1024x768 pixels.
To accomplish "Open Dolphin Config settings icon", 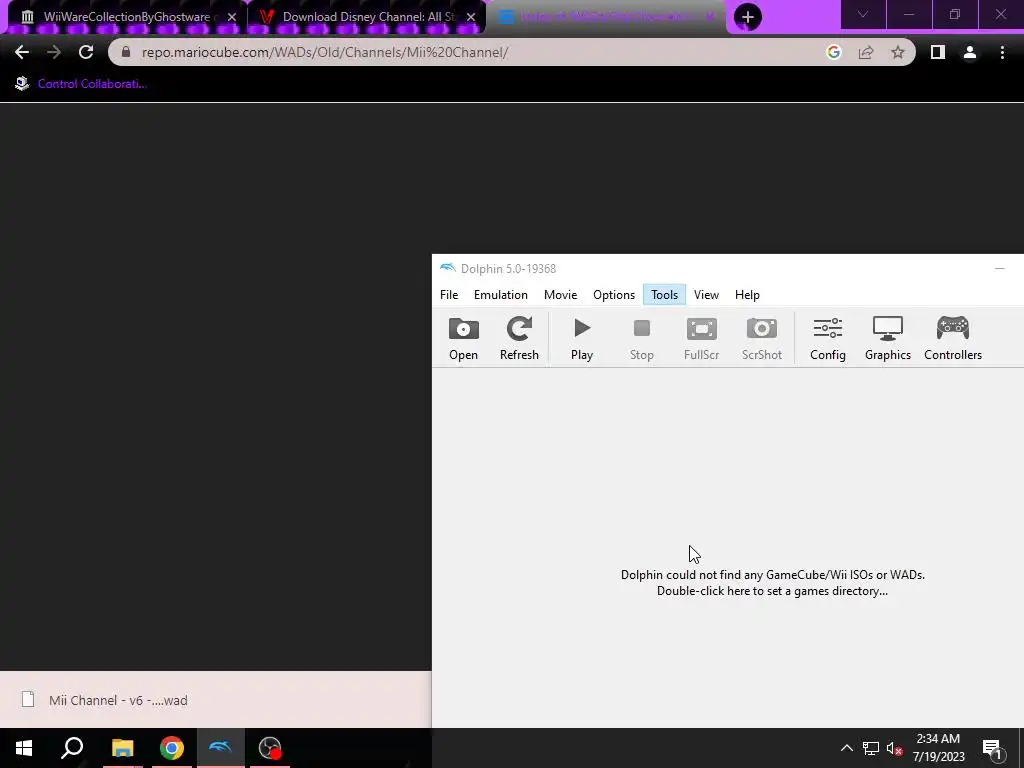I will (x=827, y=338).
